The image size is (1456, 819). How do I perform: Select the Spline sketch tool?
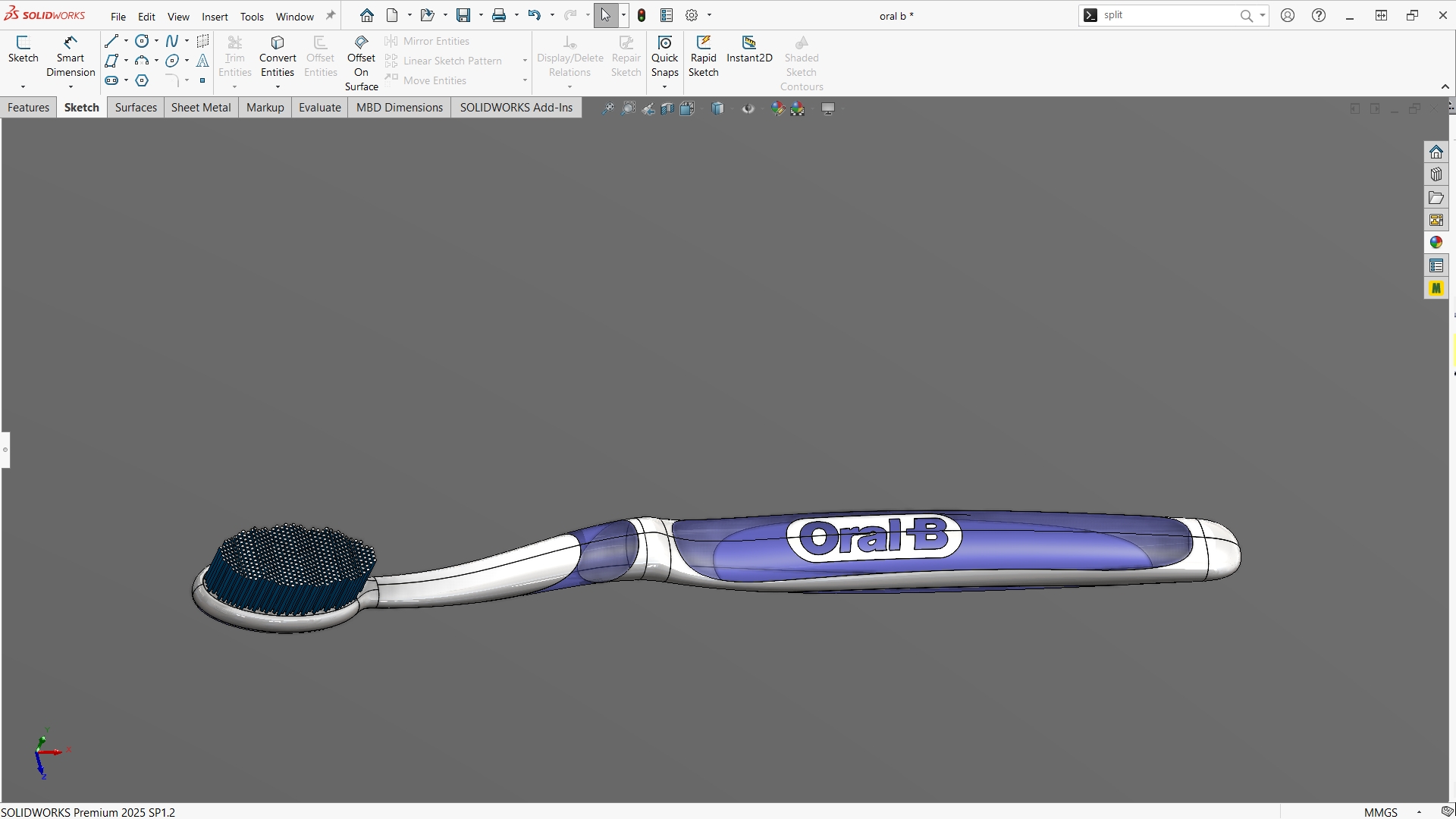[172, 41]
